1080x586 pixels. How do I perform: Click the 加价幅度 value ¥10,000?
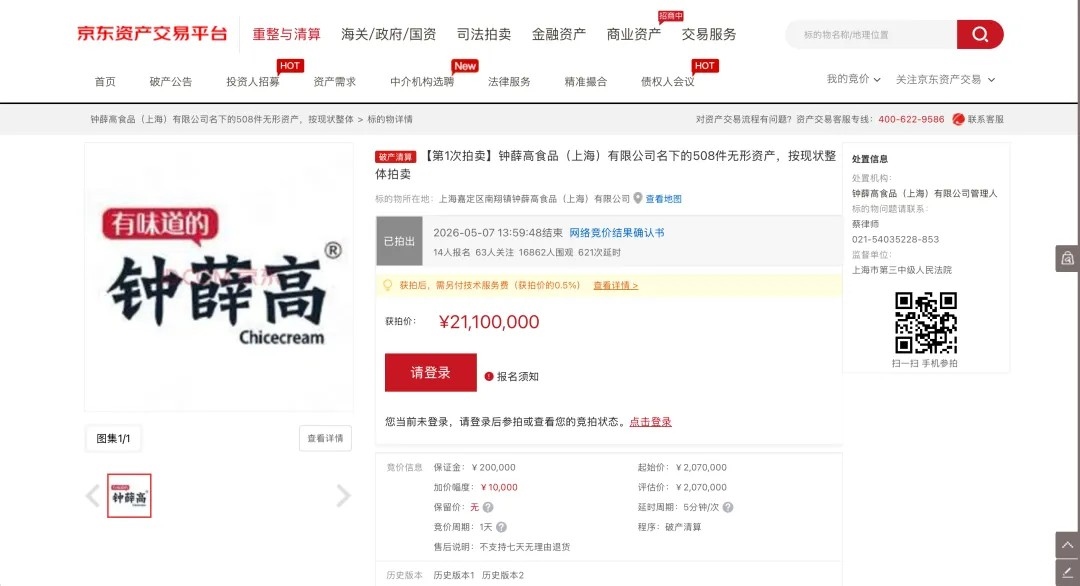499,488
